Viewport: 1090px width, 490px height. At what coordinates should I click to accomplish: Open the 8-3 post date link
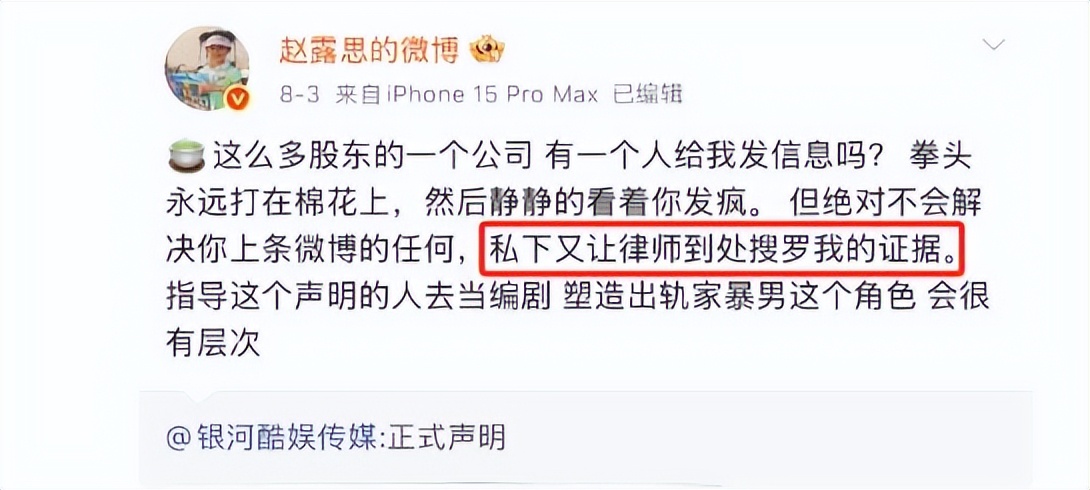(x=300, y=94)
